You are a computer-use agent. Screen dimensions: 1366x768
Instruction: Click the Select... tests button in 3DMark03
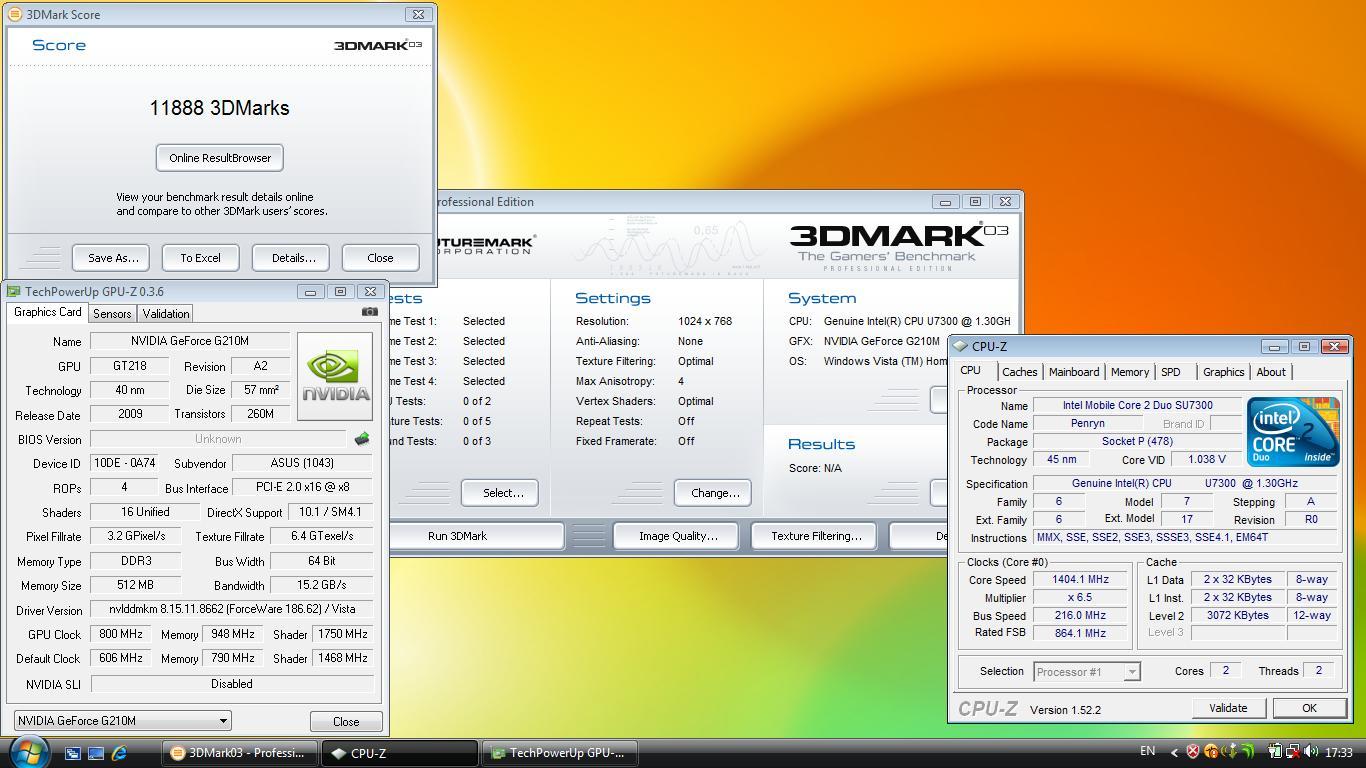(499, 493)
